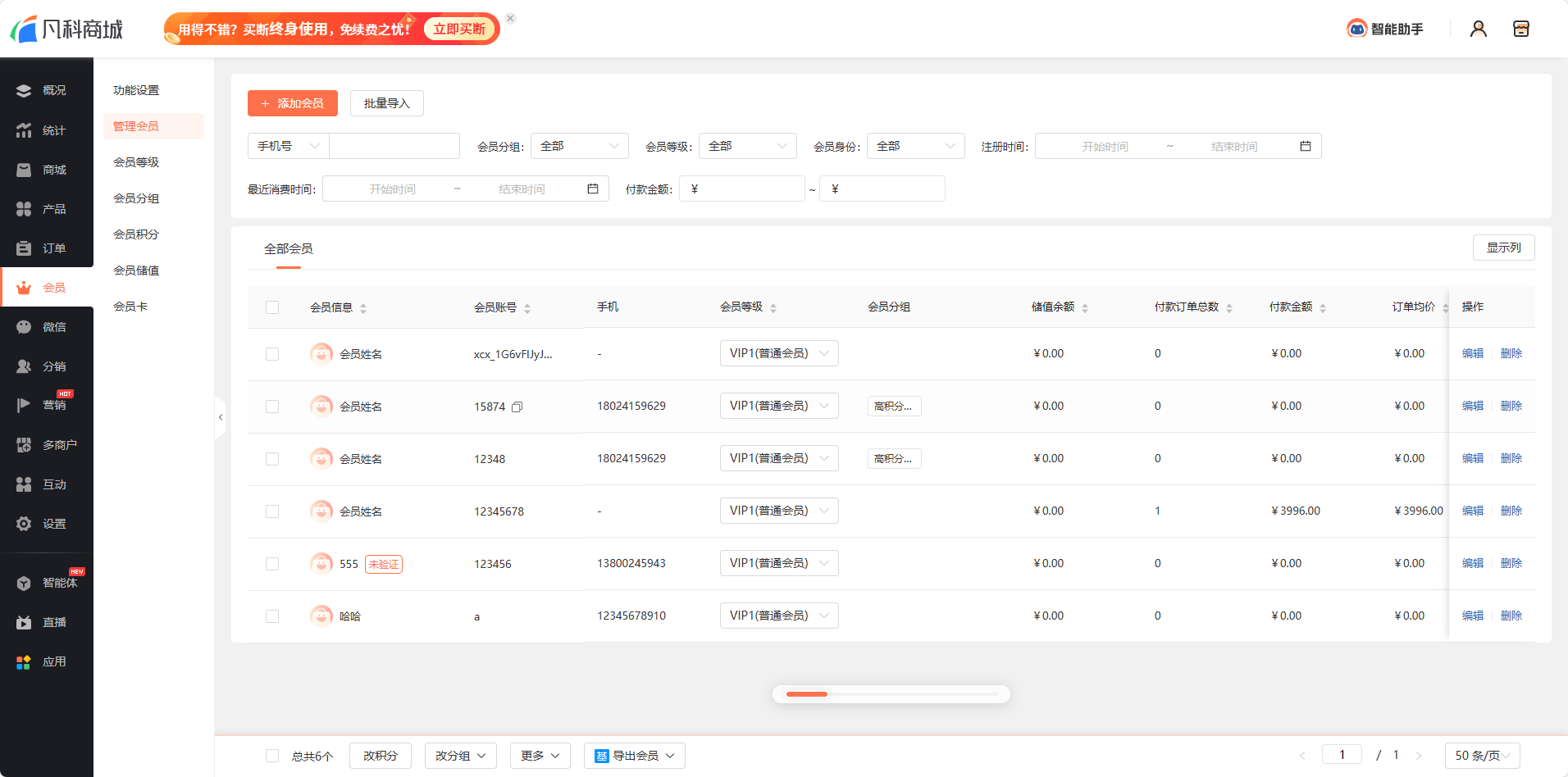Open 会员等级 in the submenu
The width and height of the screenshot is (1568, 777).
[136, 162]
